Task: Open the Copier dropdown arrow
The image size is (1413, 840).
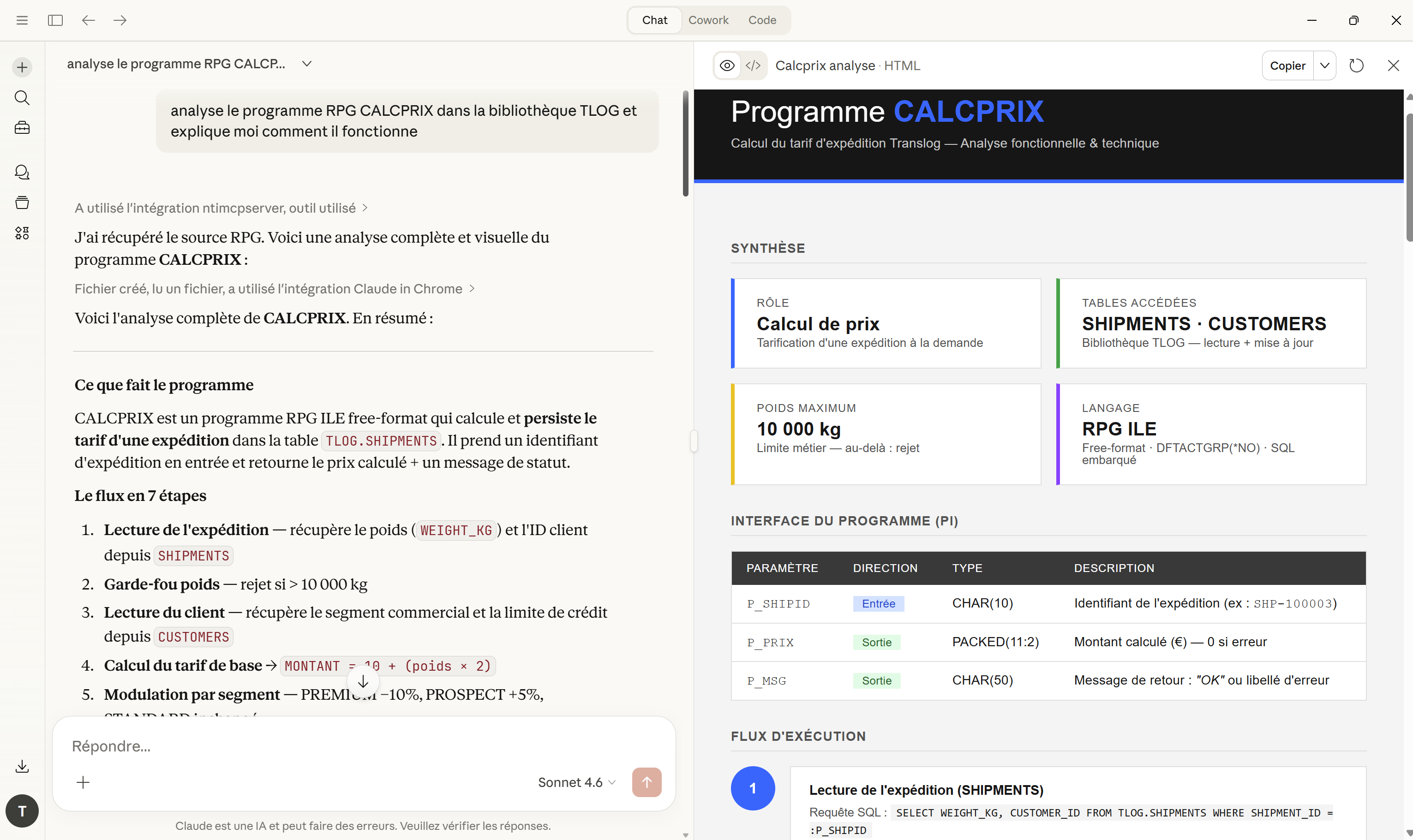Action: click(x=1325, y=65)
